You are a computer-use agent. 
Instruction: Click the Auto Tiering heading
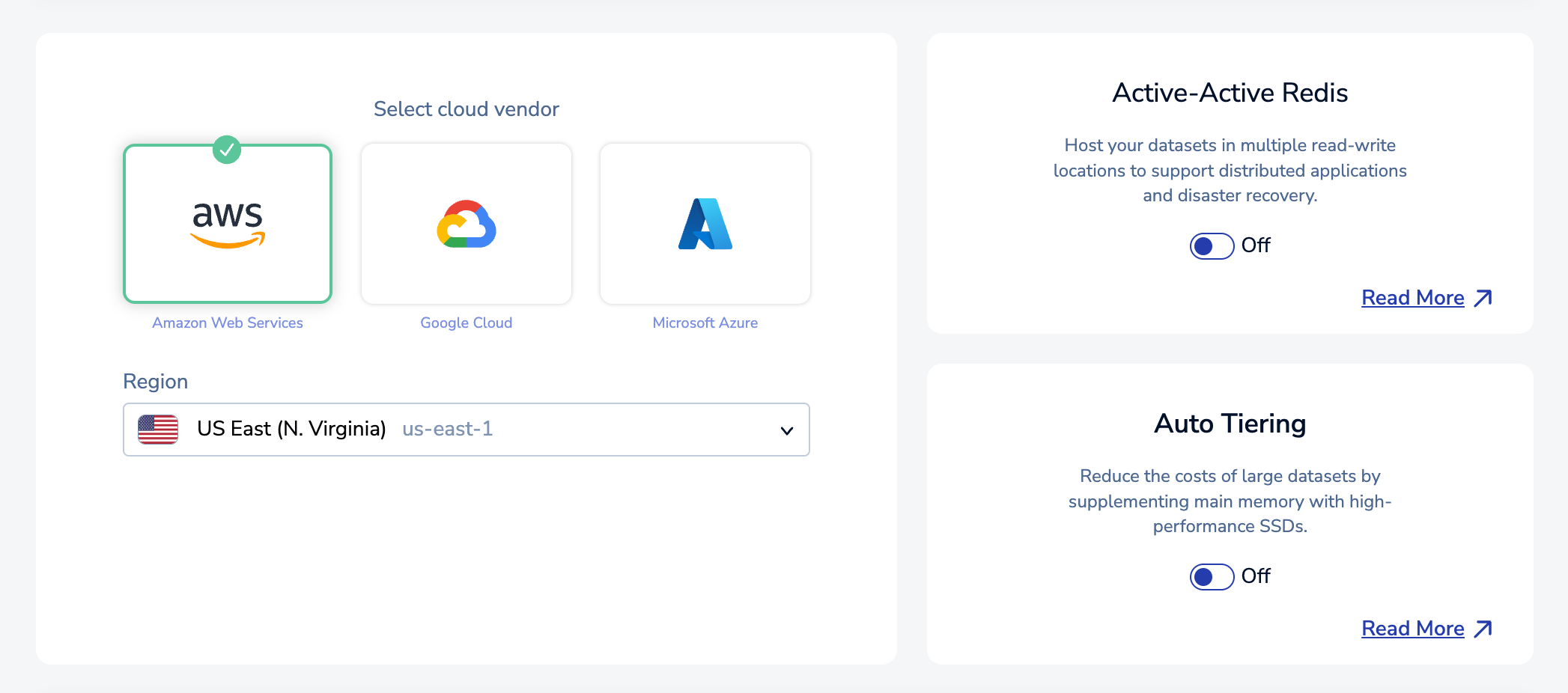pos(1230,424)
